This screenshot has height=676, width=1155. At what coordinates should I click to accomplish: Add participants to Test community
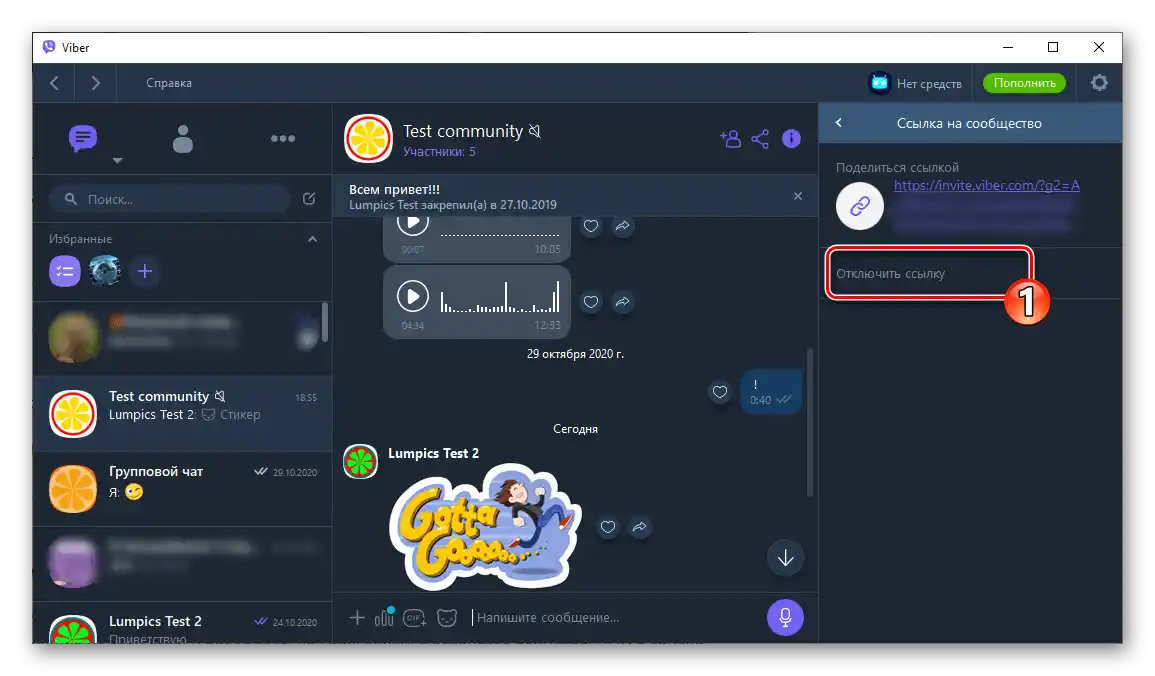(730, 139)
